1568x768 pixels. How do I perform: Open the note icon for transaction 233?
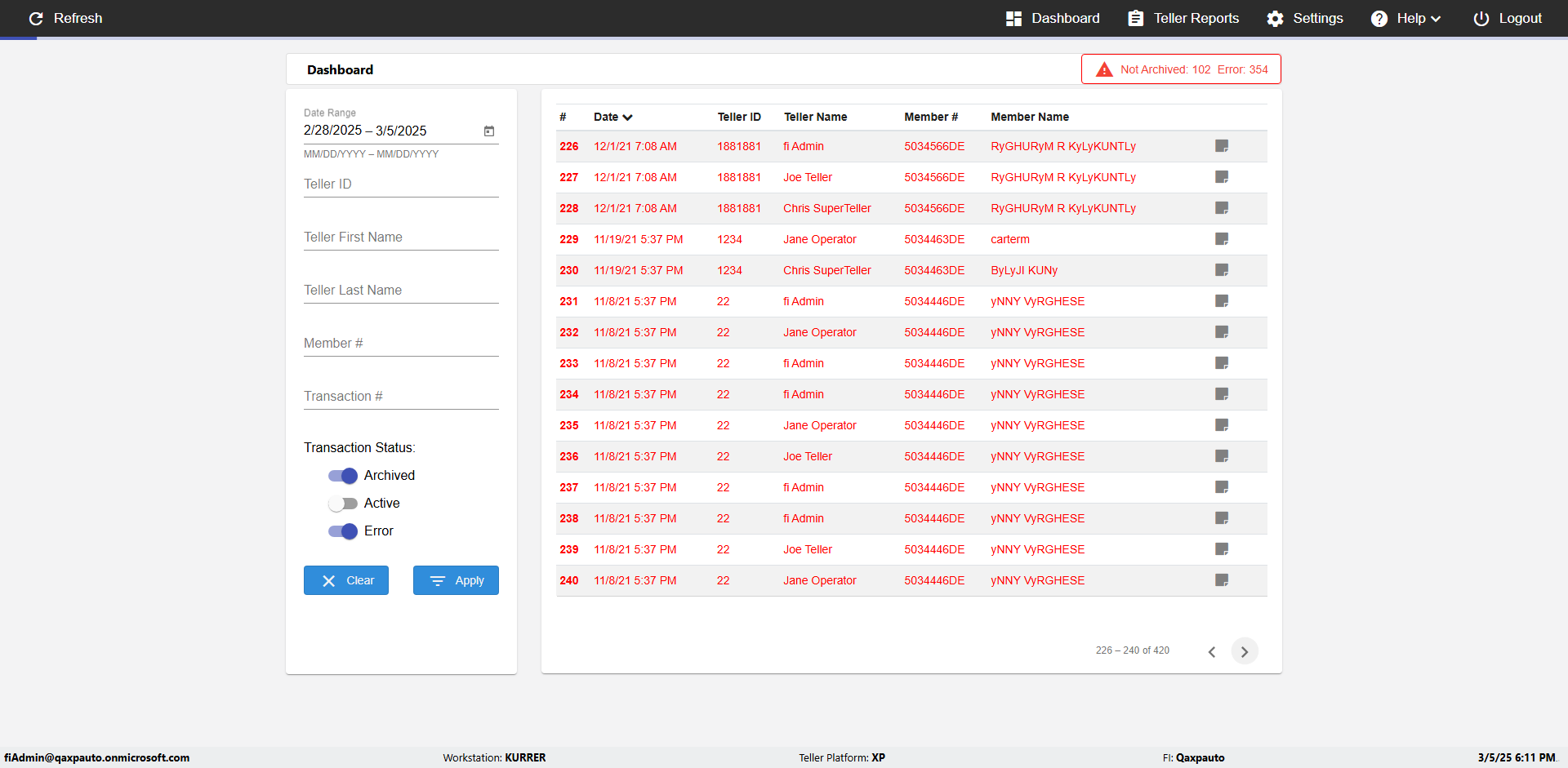1222,363
